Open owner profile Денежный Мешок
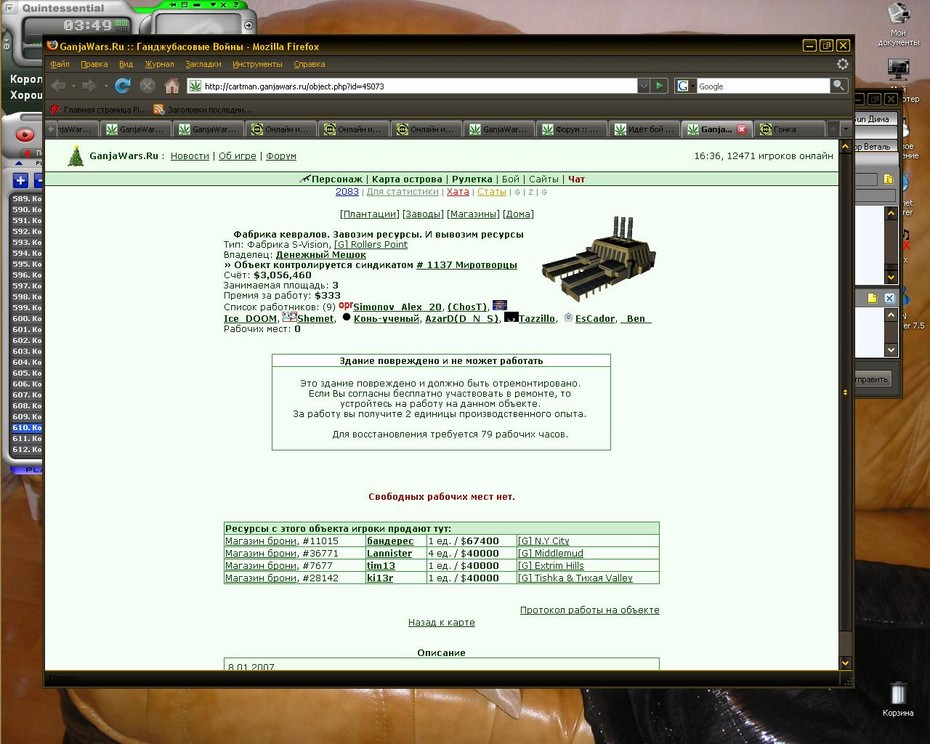 321,255
